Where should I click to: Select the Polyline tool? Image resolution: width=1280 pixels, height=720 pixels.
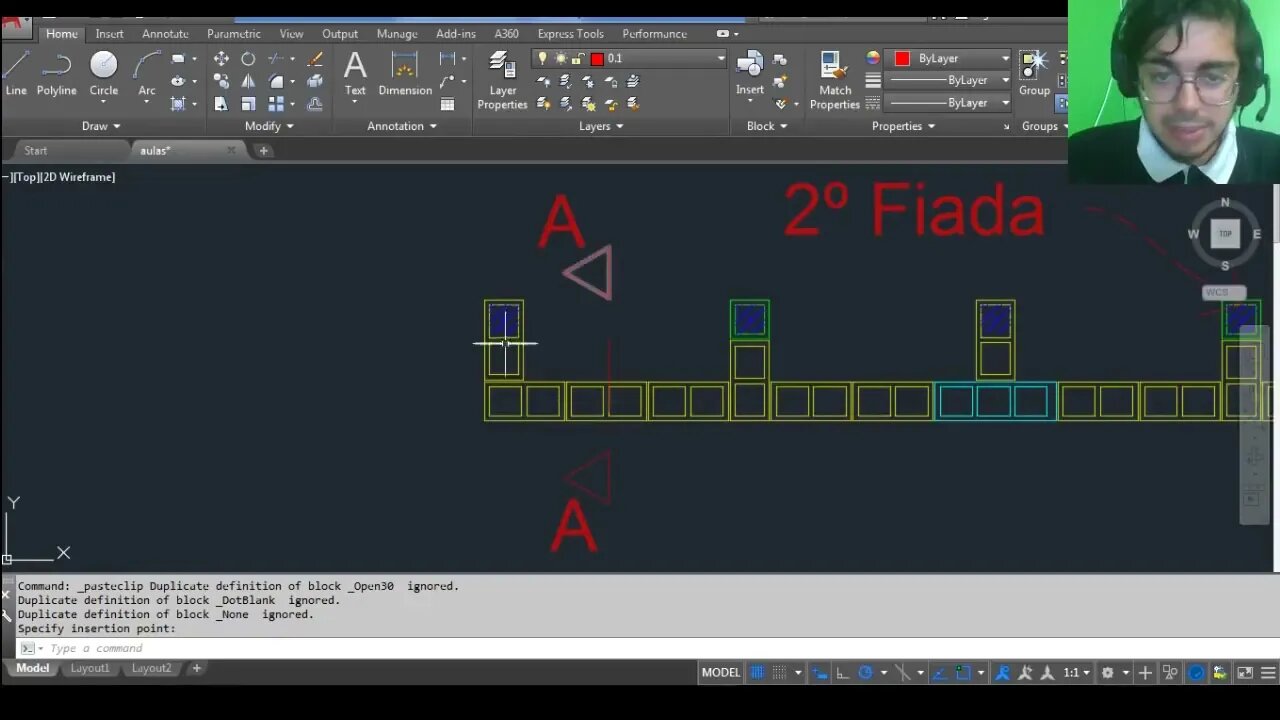[56, 75]
